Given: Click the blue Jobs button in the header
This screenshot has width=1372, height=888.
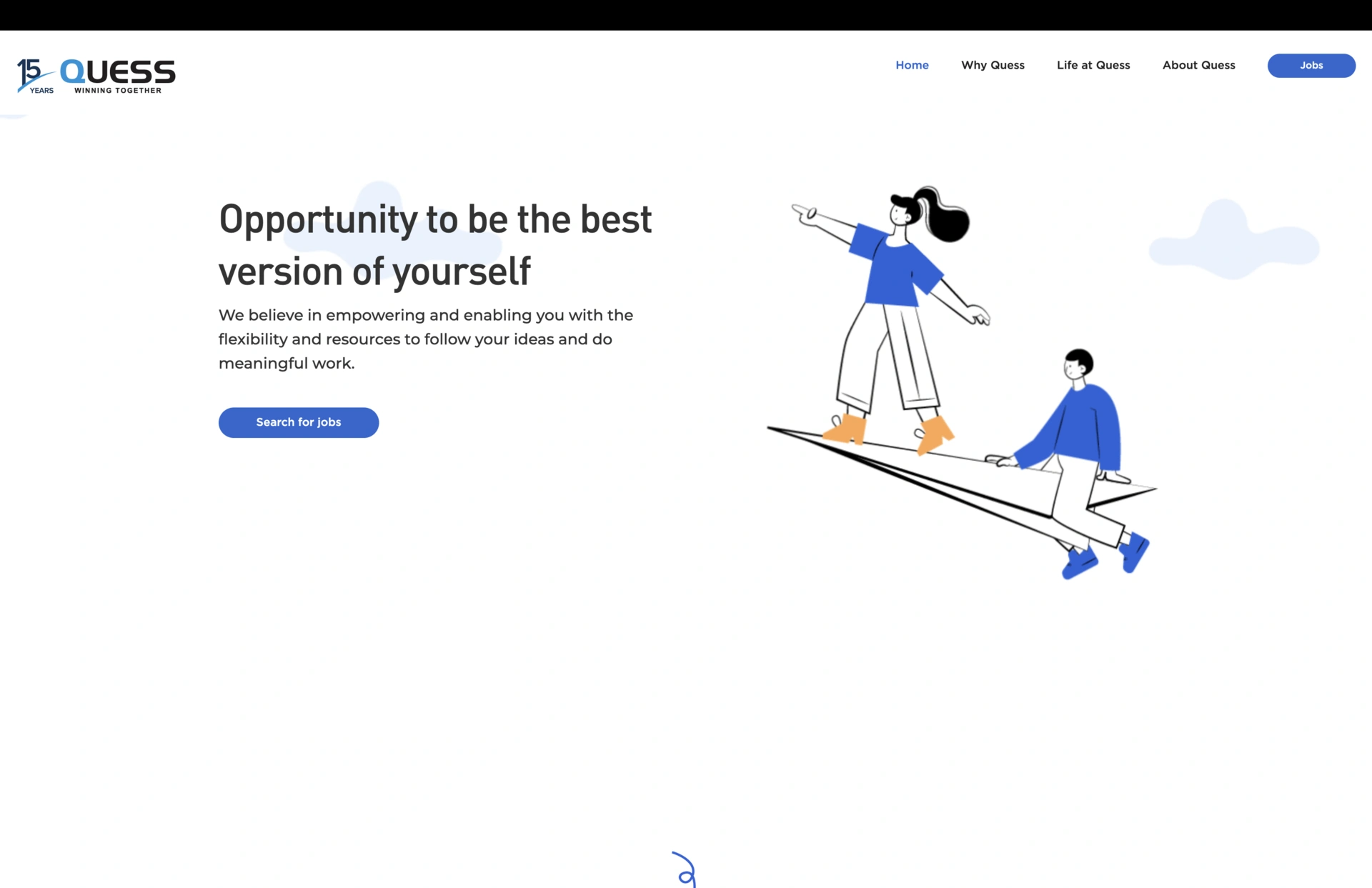Looking at the screenshot, I should (1311, 65).
